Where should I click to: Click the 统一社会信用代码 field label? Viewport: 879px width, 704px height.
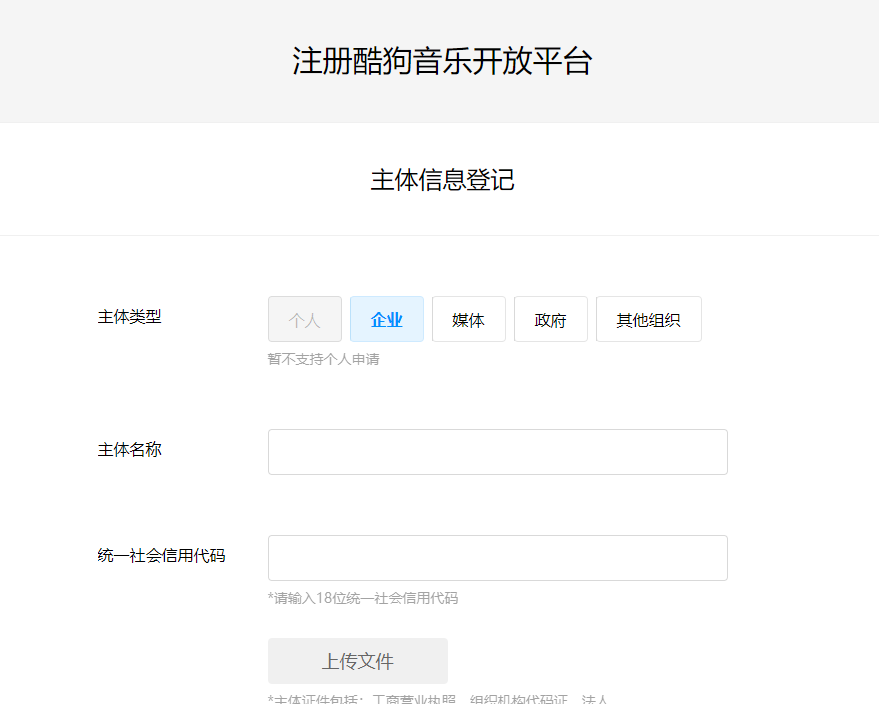click(161, 555)
